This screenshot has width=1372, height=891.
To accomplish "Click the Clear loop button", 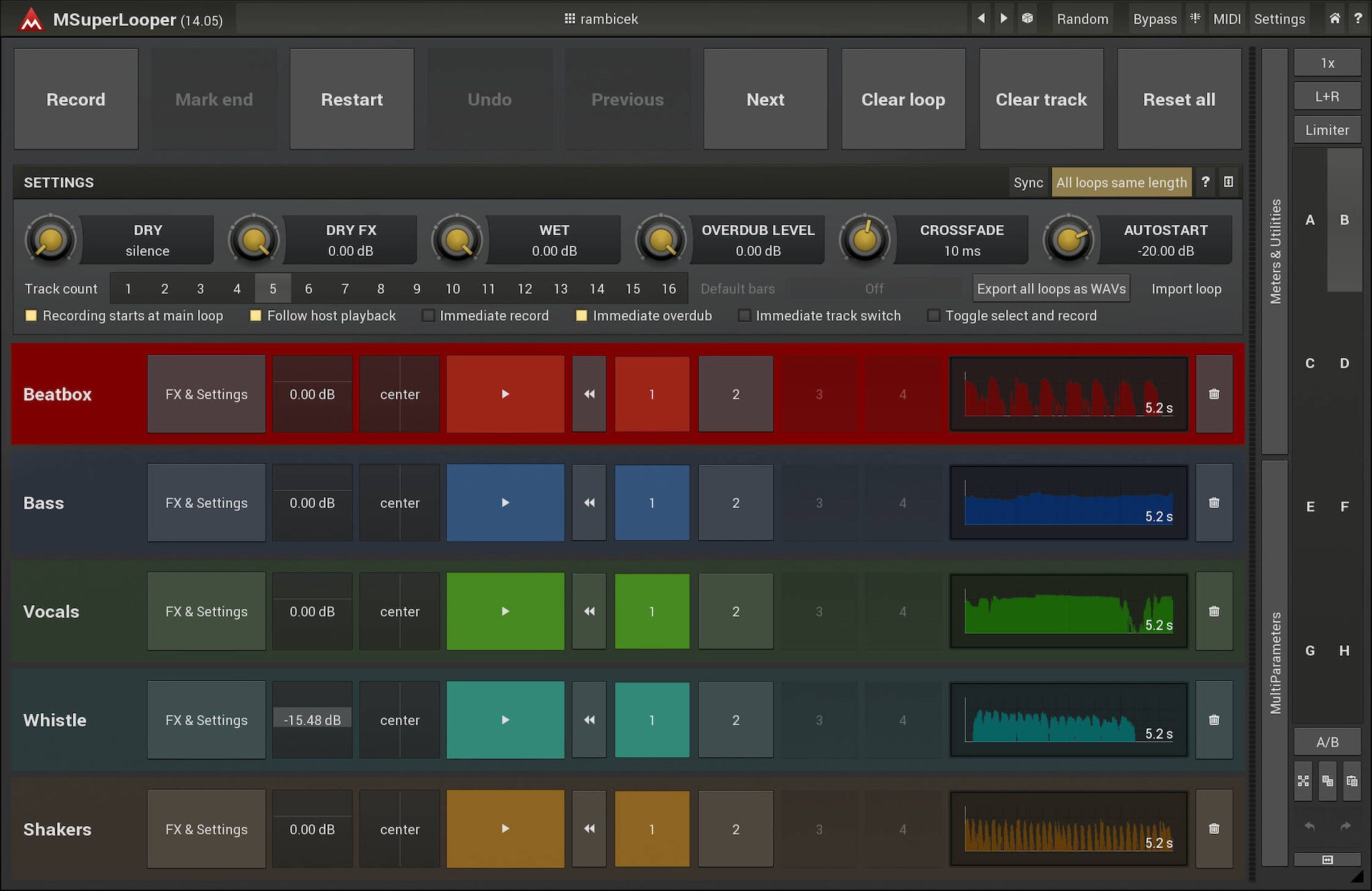I will 903,99.
